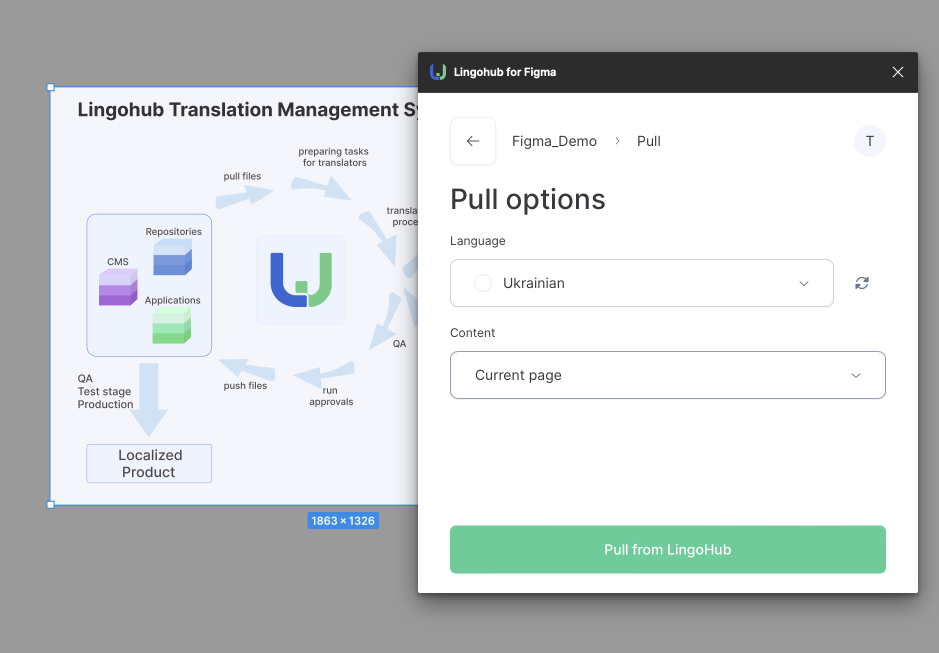Open the Current page content dropdown
The image size is (939, 653).
pos(668,375)
